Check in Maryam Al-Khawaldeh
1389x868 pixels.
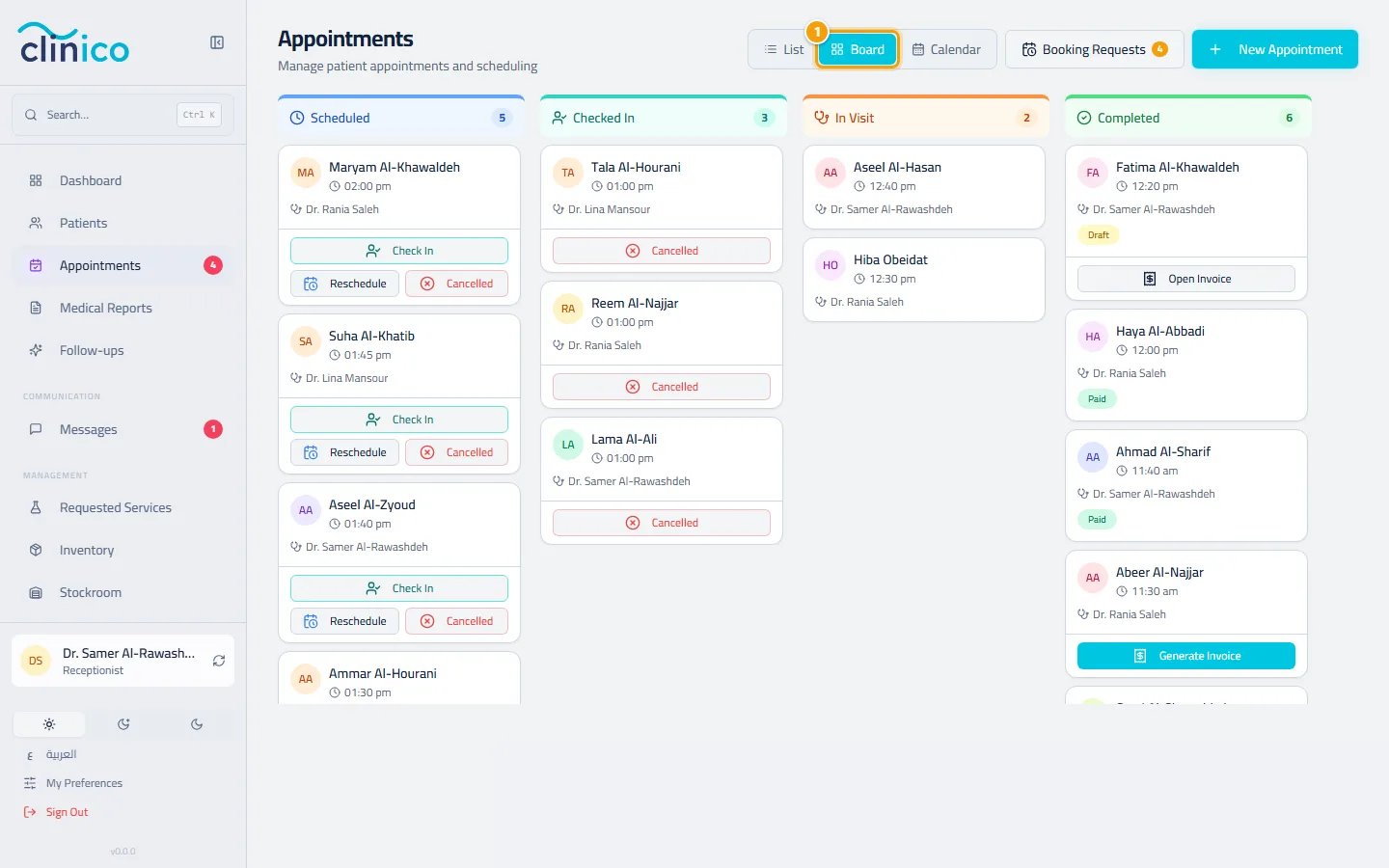pos(399,251)
